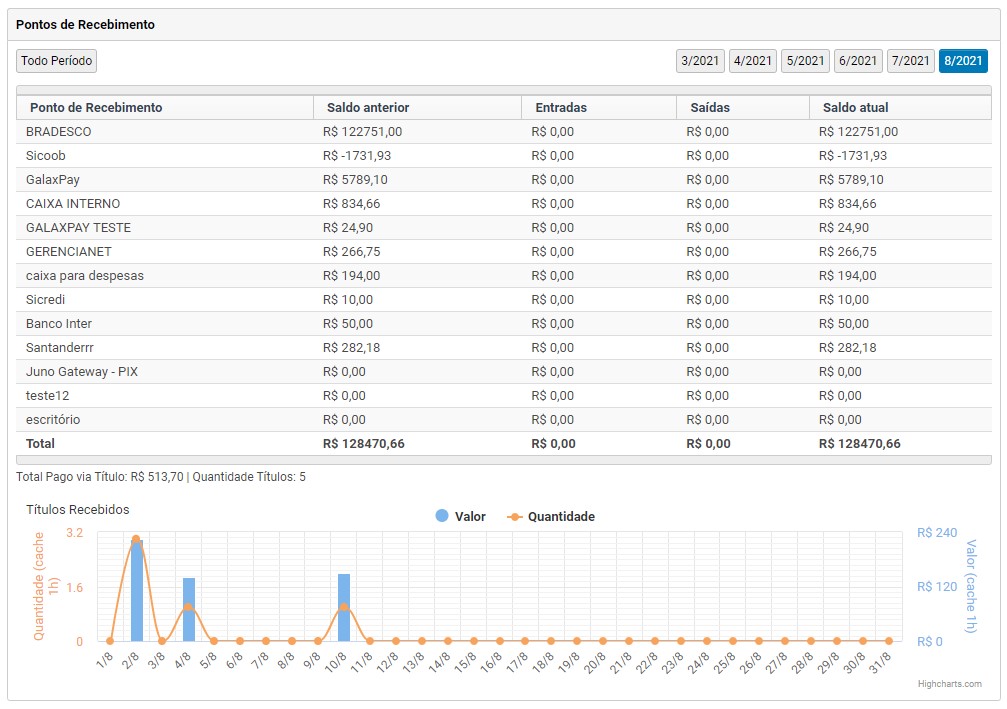The image size is (1007, 709).
Task: Click the GalaxPay saldo atual R$ 5789,10
Action: click(x=851, y=180)
